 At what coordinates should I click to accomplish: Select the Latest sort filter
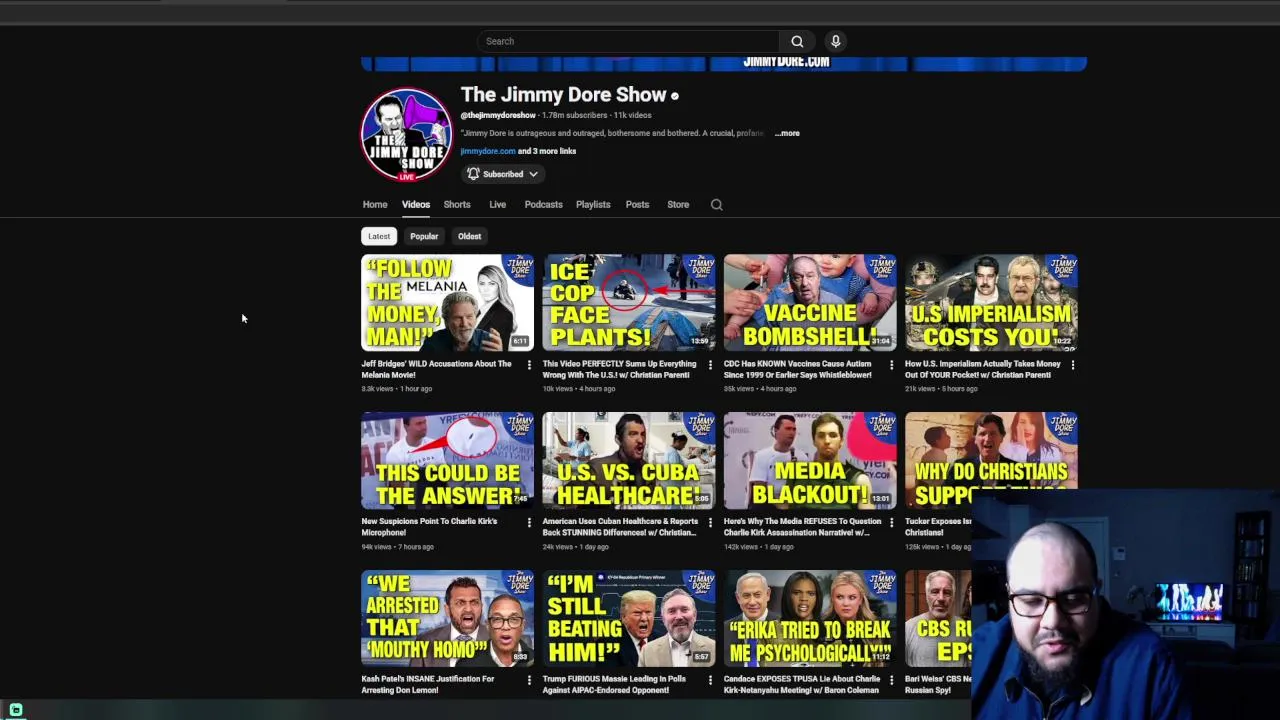coord(379,236)
